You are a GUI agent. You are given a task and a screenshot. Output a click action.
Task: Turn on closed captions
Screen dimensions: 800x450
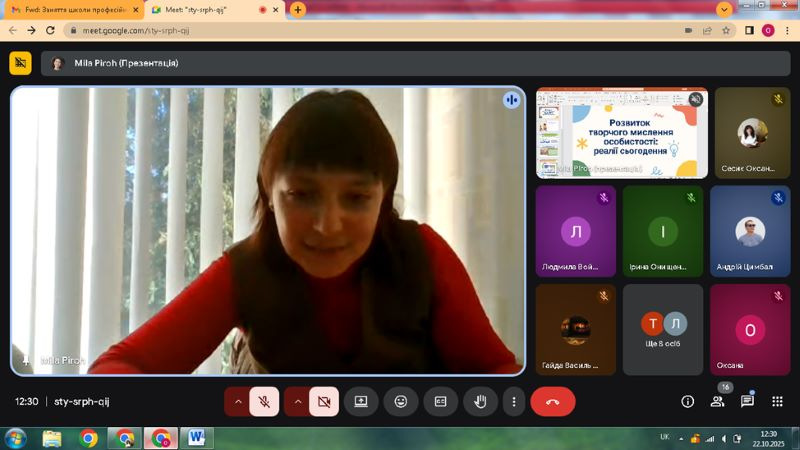pyautogui.click(x=440, y=401)
